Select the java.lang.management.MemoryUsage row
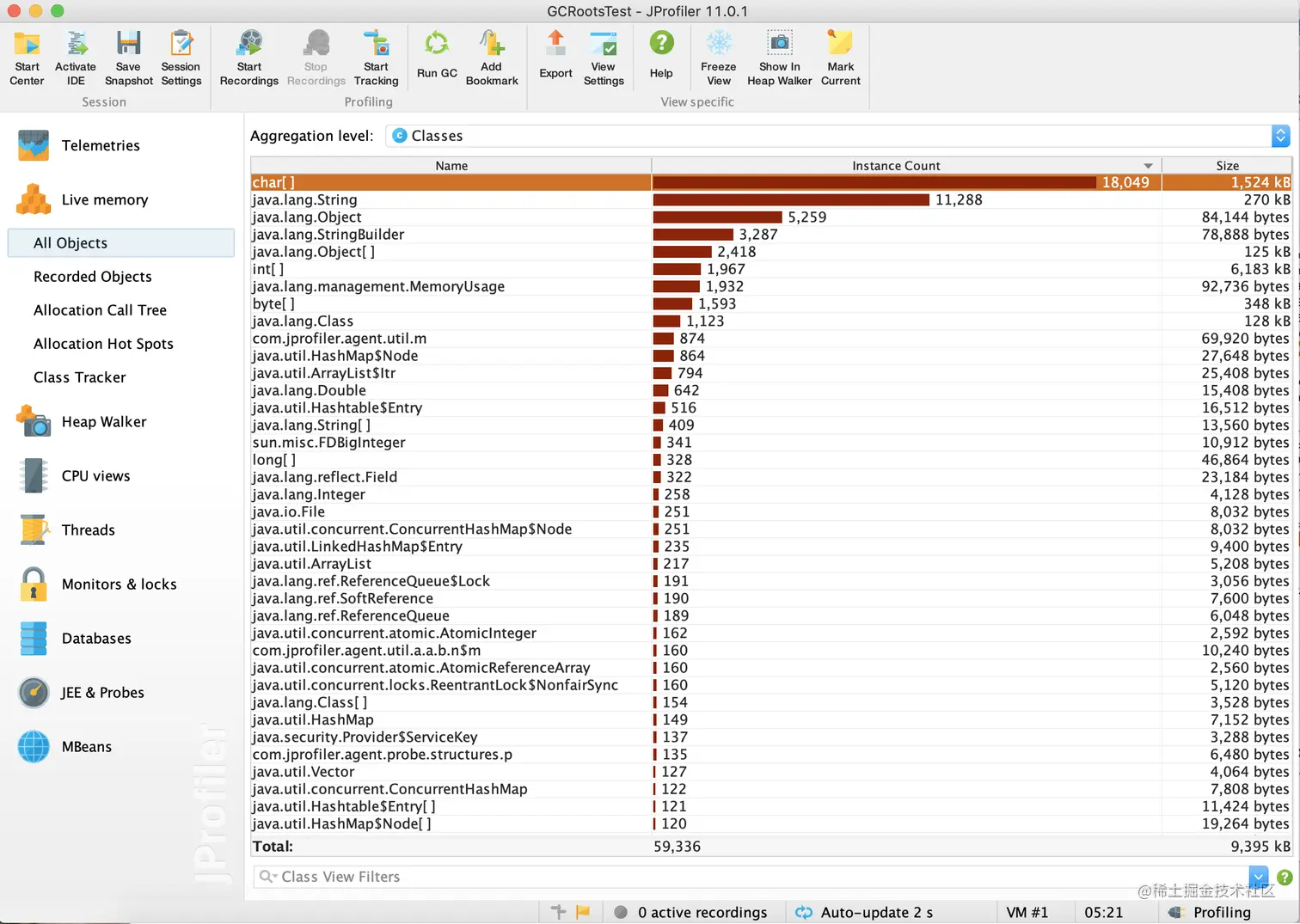1300x924 pixels. (x=771, y=286)
